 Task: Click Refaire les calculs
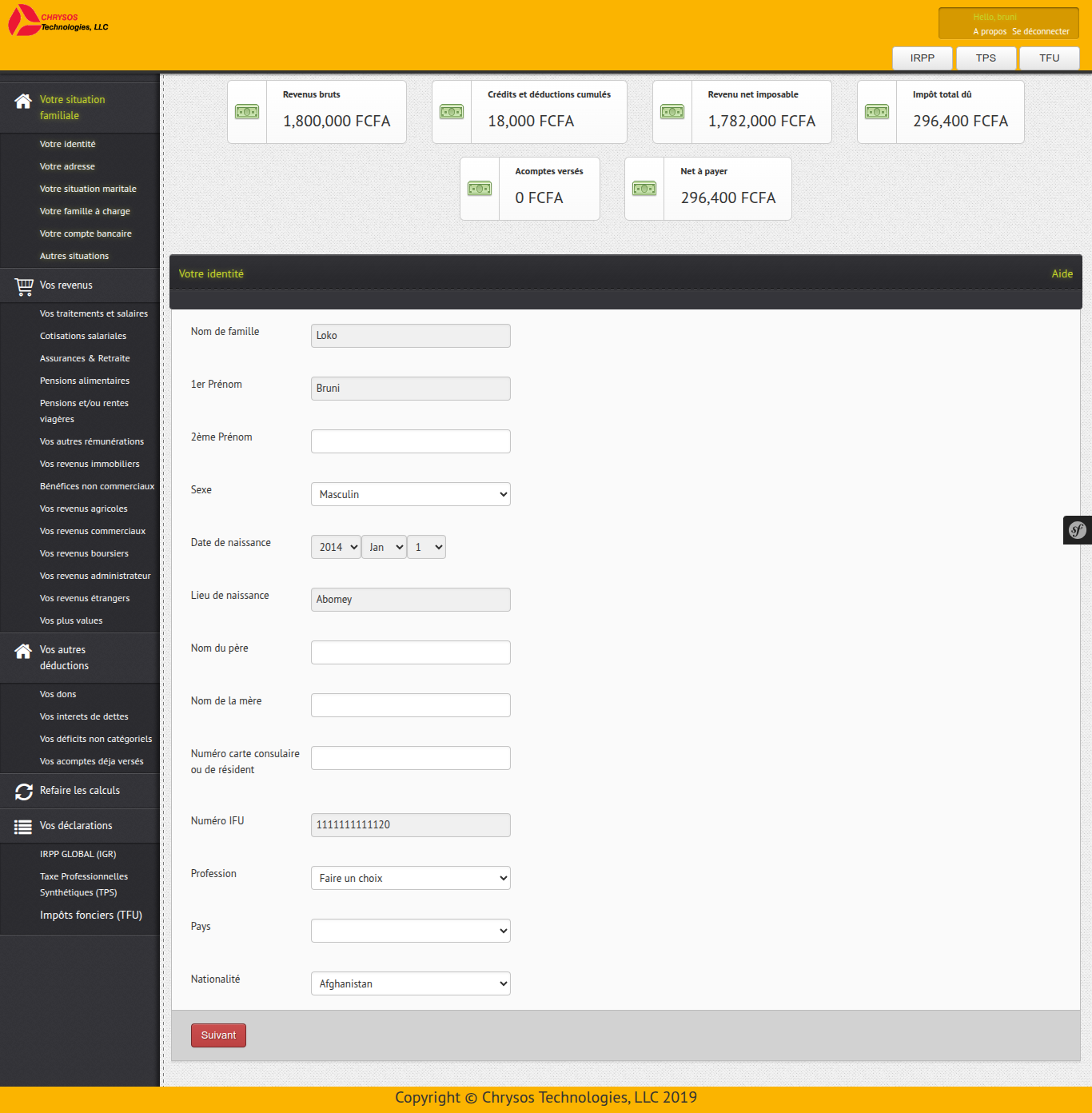point(80,791)
